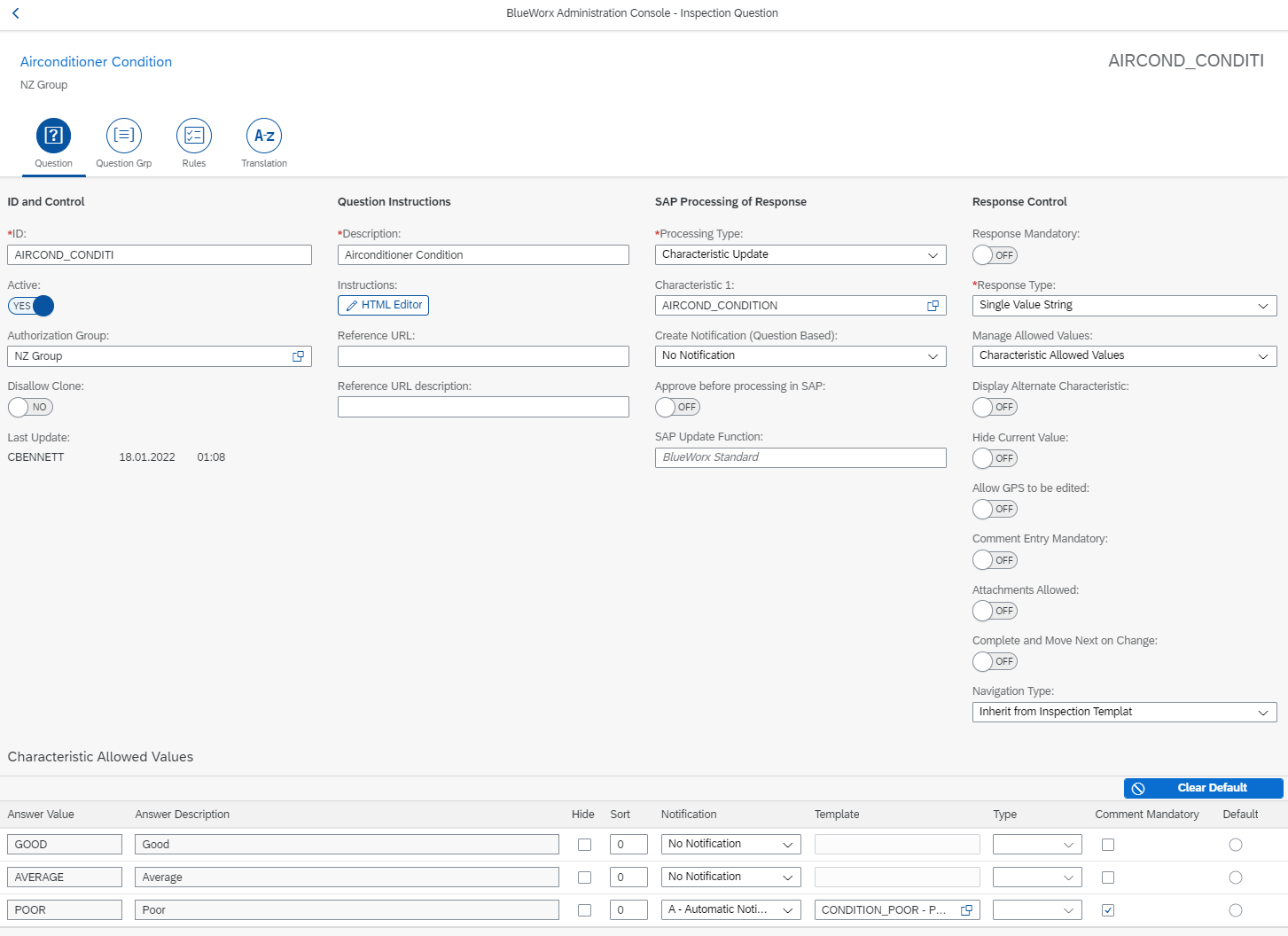Click the Answer Description column header
Viewport: 1288px width, 936px height.
coord(182,815)
